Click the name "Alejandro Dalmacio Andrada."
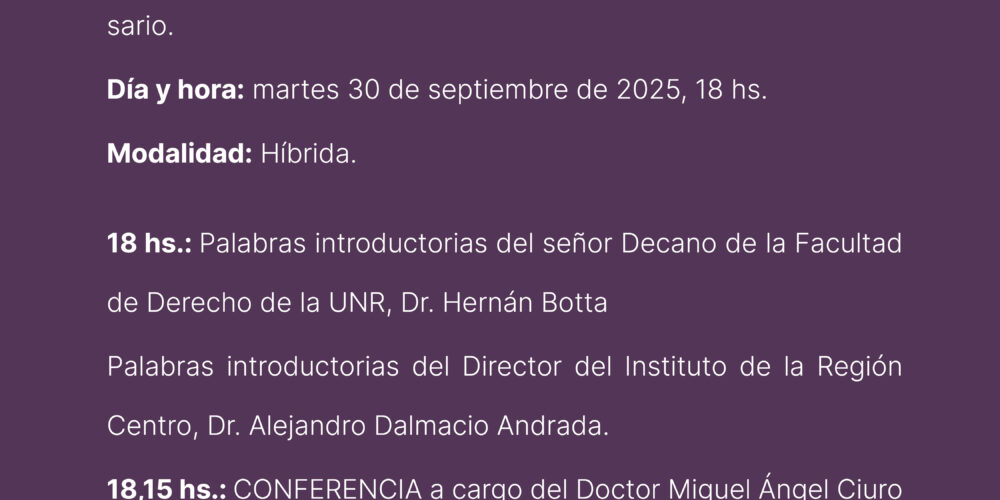Screen dimensions: 1000x500 tap(429, 427)
